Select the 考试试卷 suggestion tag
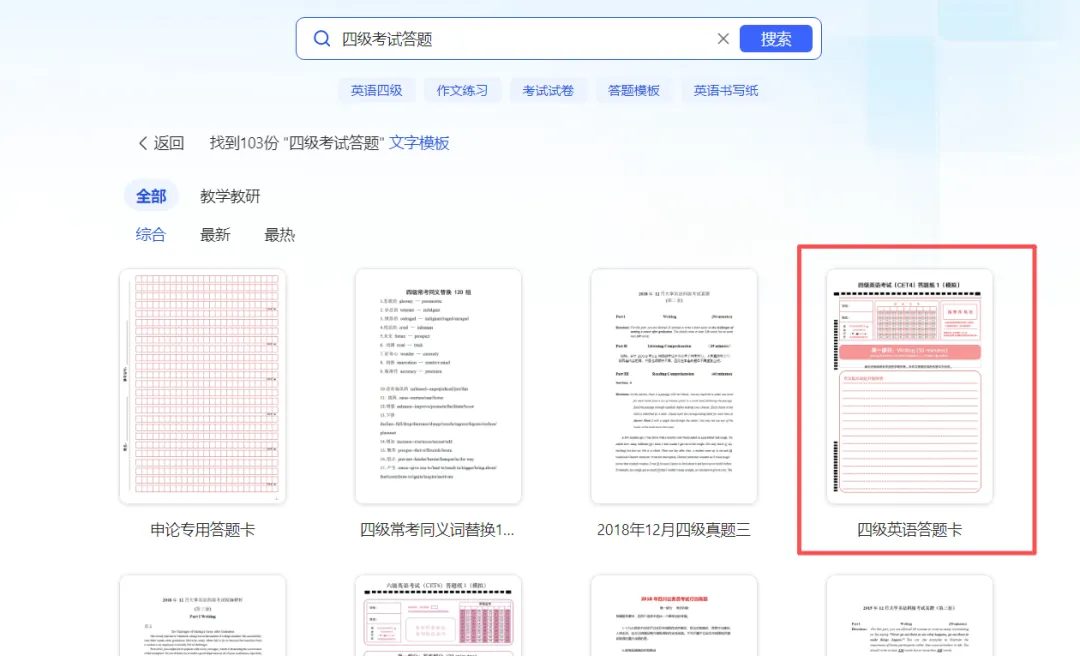The height and width of the screenshot is (656, 1080). tap(548, 90)
